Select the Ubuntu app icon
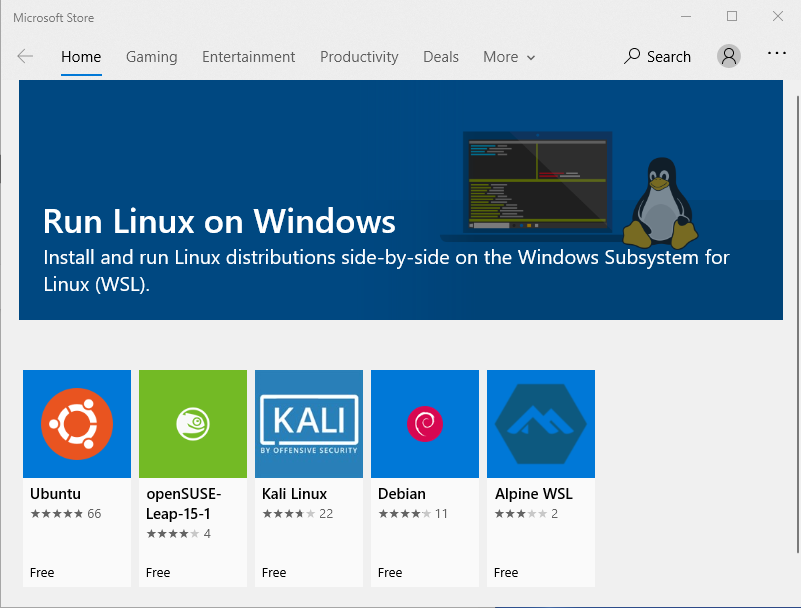Screen dimensions: 801x608 pyautogui.click(x=76, y=423)
